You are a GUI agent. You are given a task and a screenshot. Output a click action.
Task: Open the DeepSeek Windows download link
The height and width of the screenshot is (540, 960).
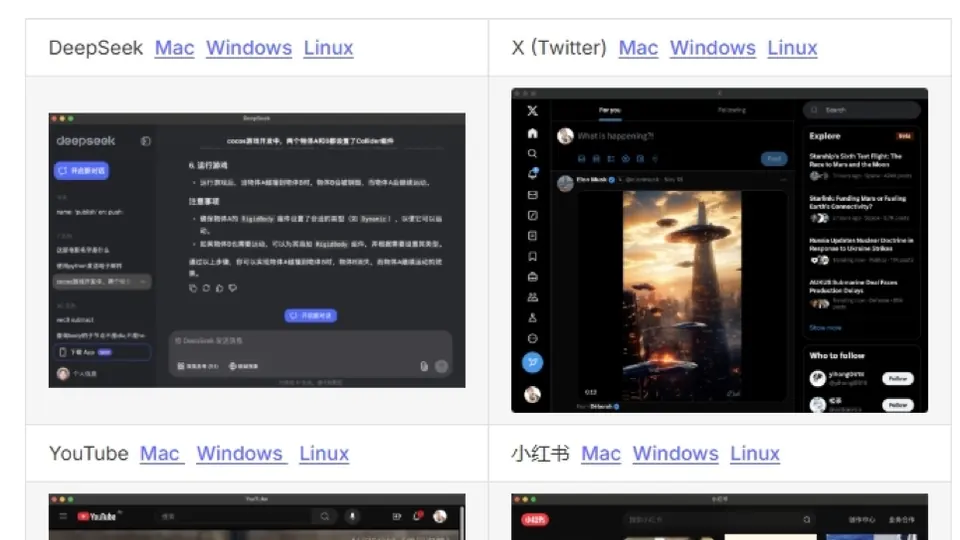(249, 48)
